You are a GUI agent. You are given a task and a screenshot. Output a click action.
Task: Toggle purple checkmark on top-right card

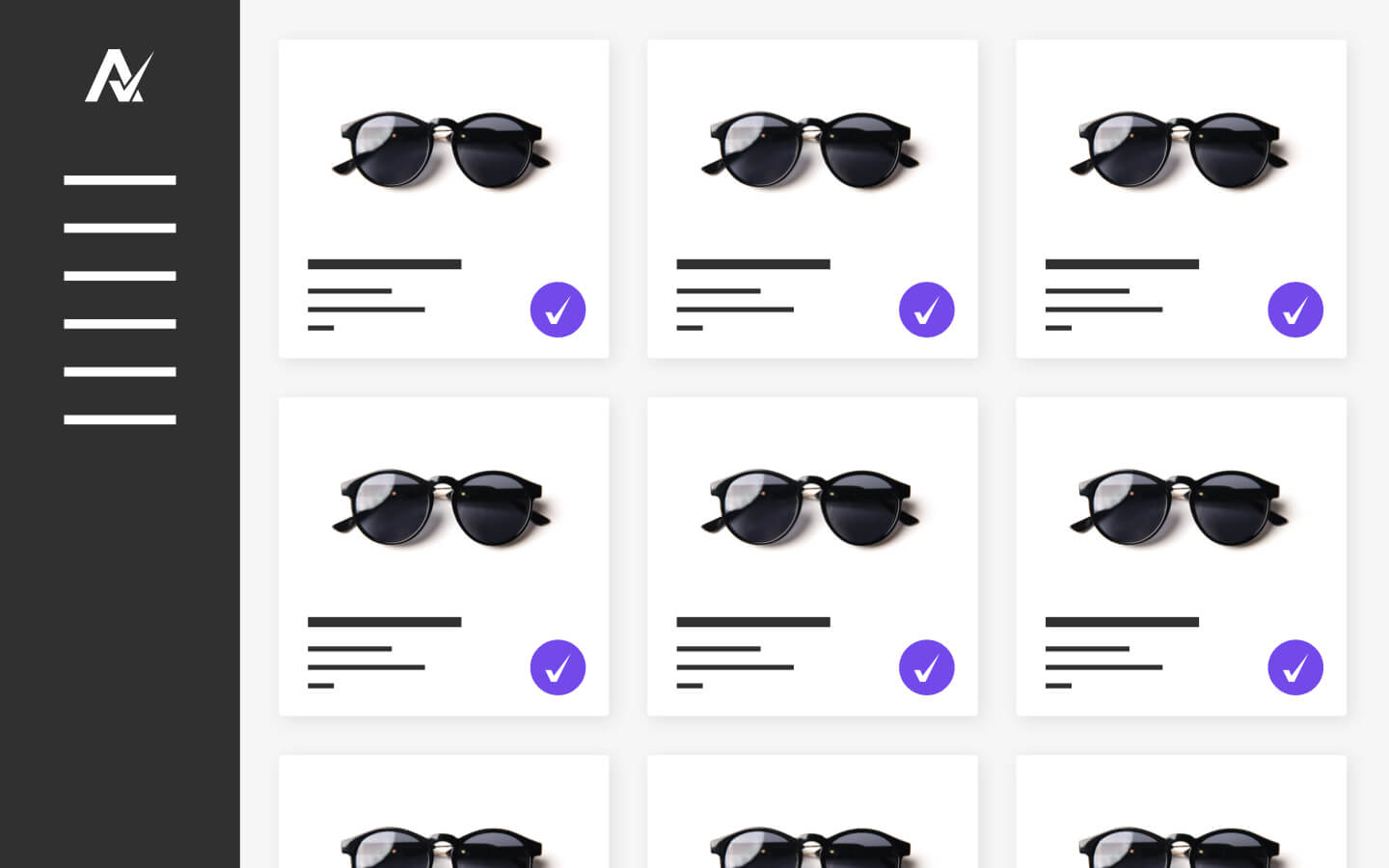[1295, 310]
